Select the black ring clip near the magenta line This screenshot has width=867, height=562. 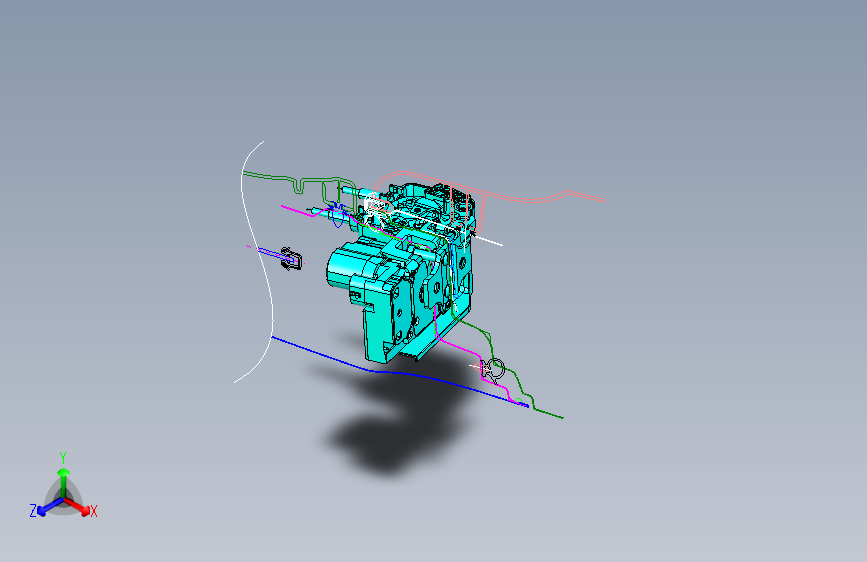(x=493, y=370)
